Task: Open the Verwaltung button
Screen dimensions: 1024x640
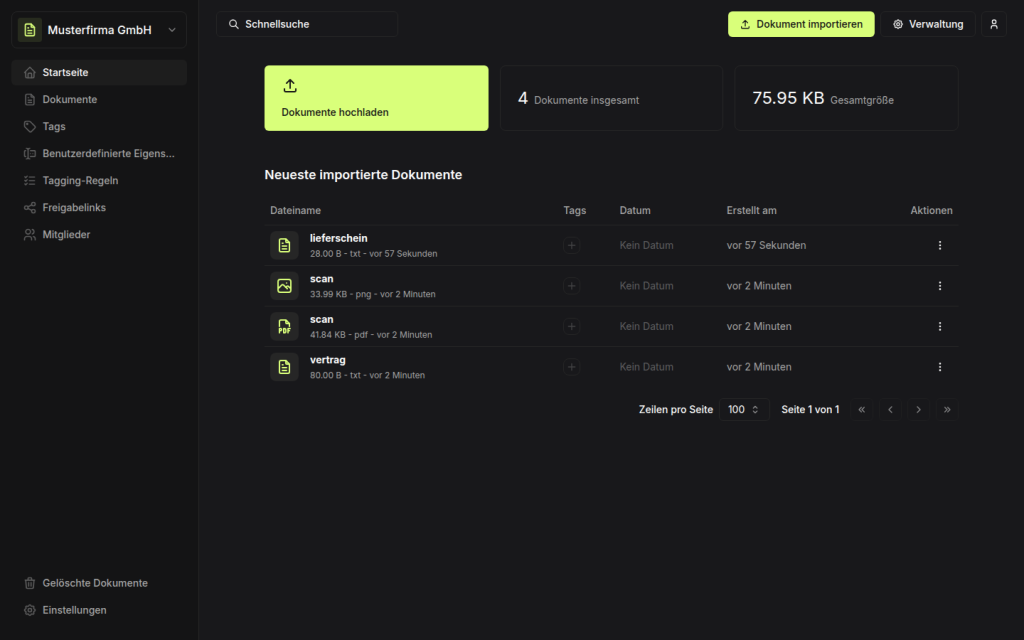Action: [x=927, y=24]
